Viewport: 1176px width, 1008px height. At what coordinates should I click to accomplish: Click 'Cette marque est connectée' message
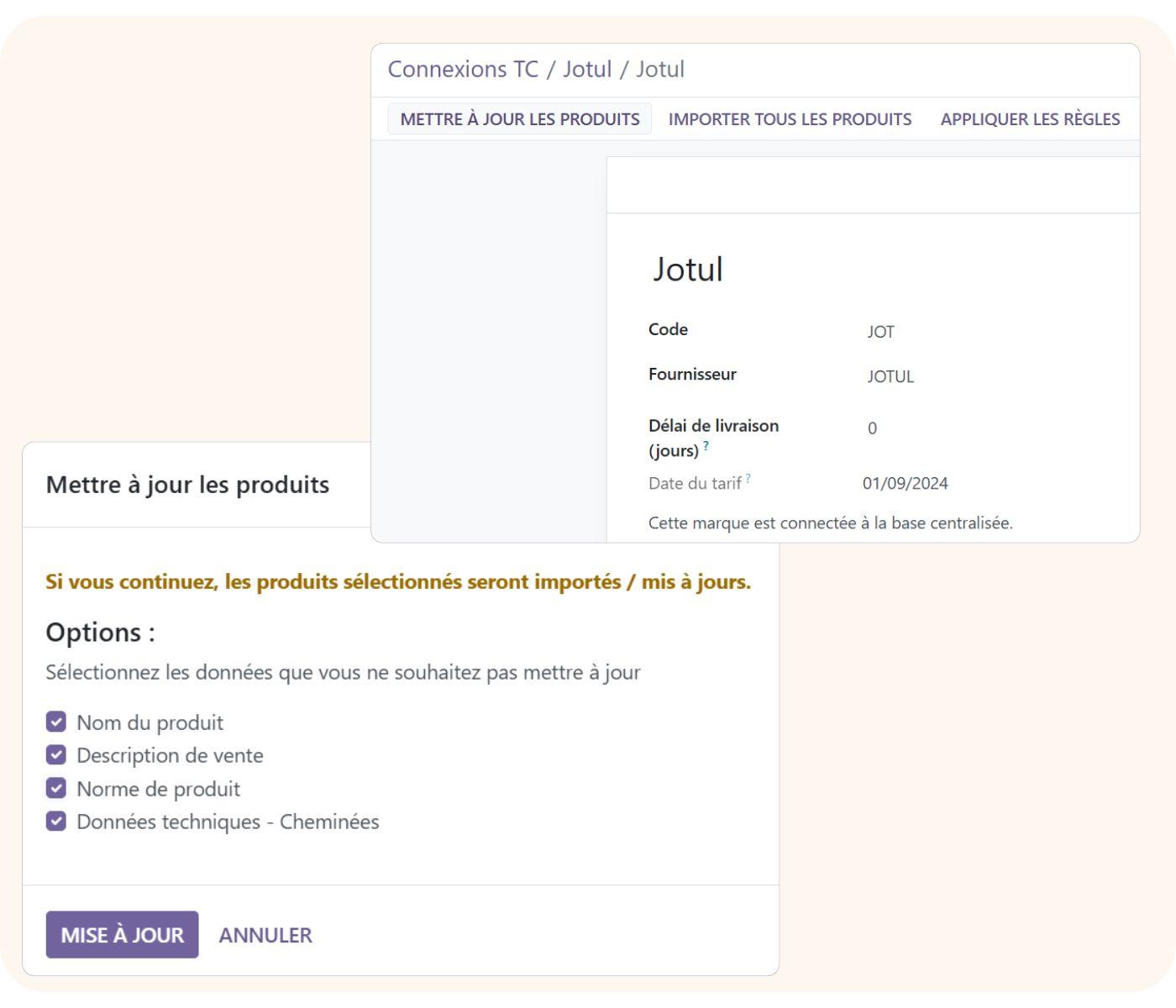[x=831, y=523]
